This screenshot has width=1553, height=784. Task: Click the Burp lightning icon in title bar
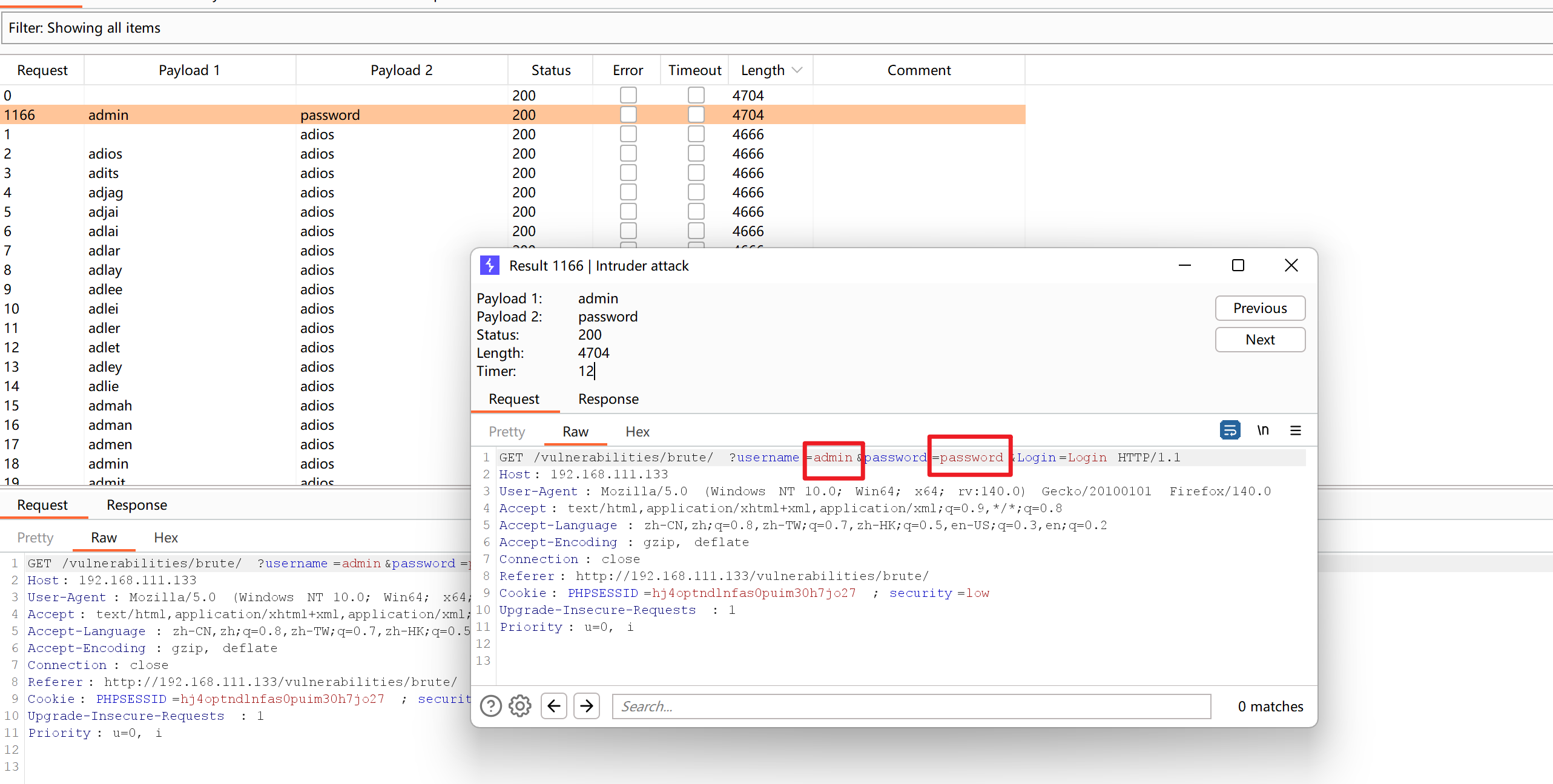(490, 265)
